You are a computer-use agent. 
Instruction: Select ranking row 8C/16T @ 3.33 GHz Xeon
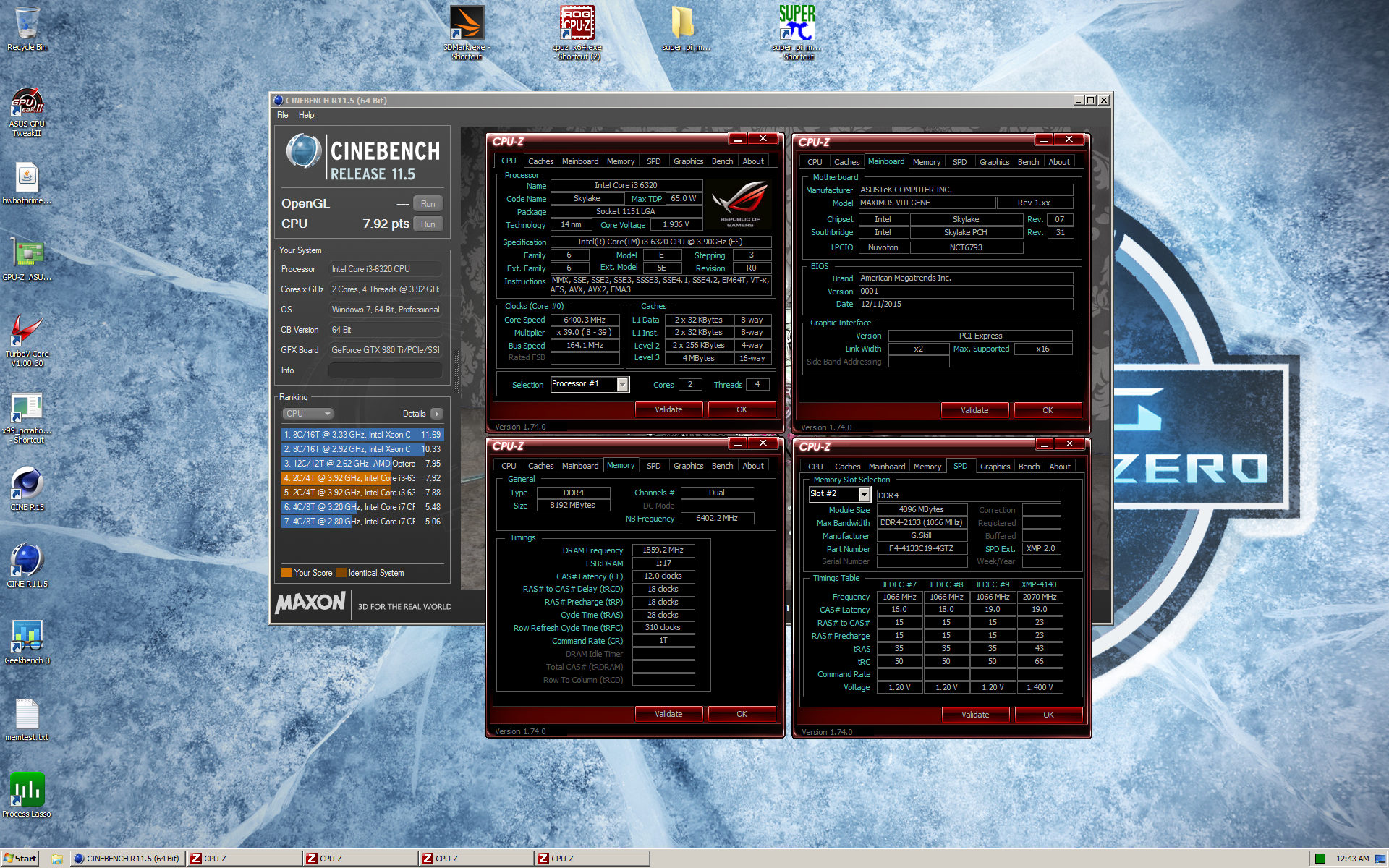click(362, 435)
